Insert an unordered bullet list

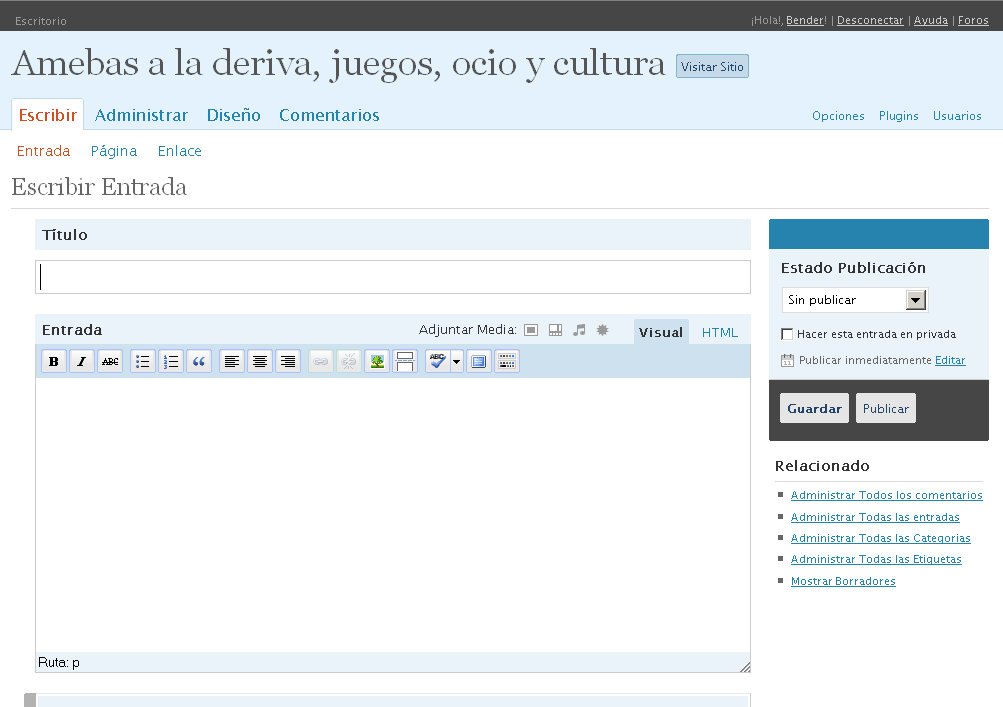click(x=143, y=362)
